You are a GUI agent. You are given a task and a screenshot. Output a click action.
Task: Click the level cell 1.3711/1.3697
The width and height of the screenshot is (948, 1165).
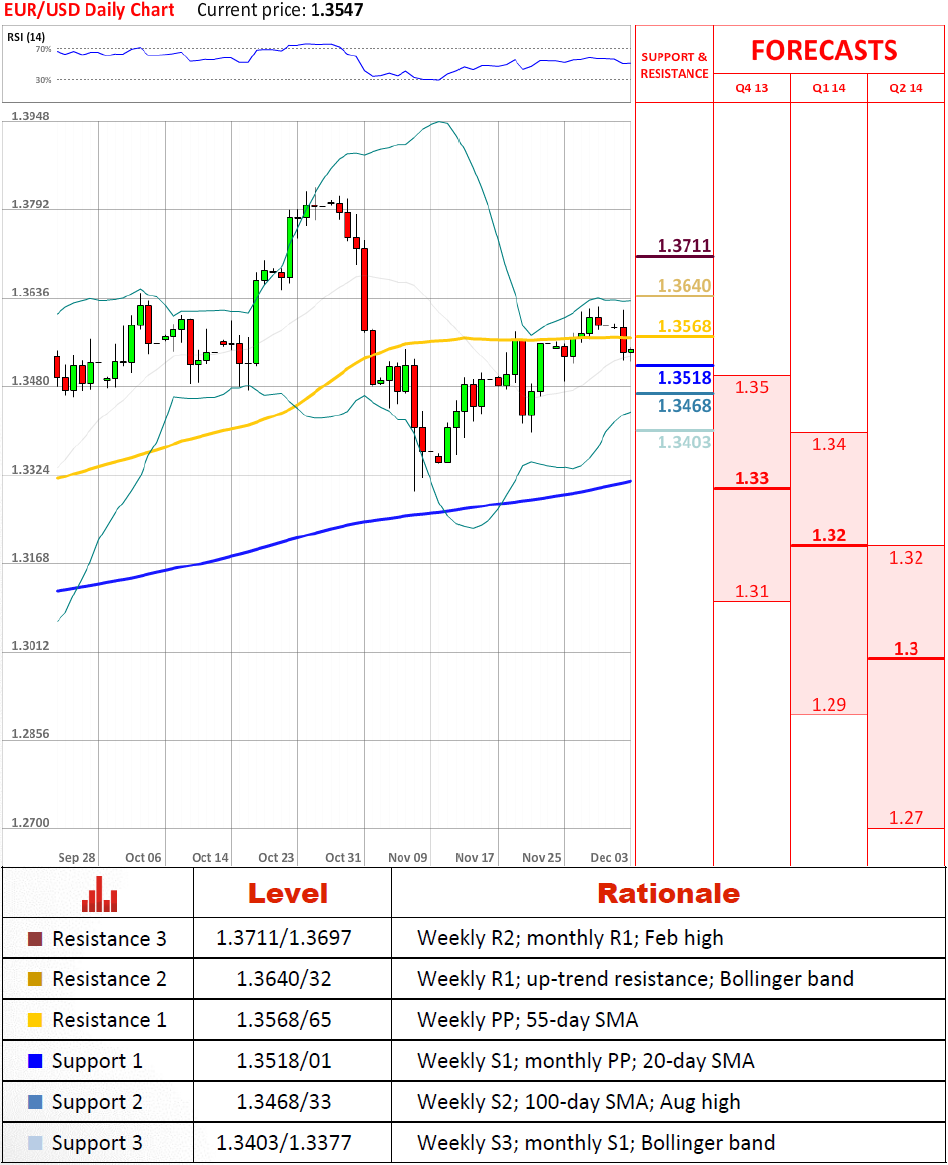(284, 938)
